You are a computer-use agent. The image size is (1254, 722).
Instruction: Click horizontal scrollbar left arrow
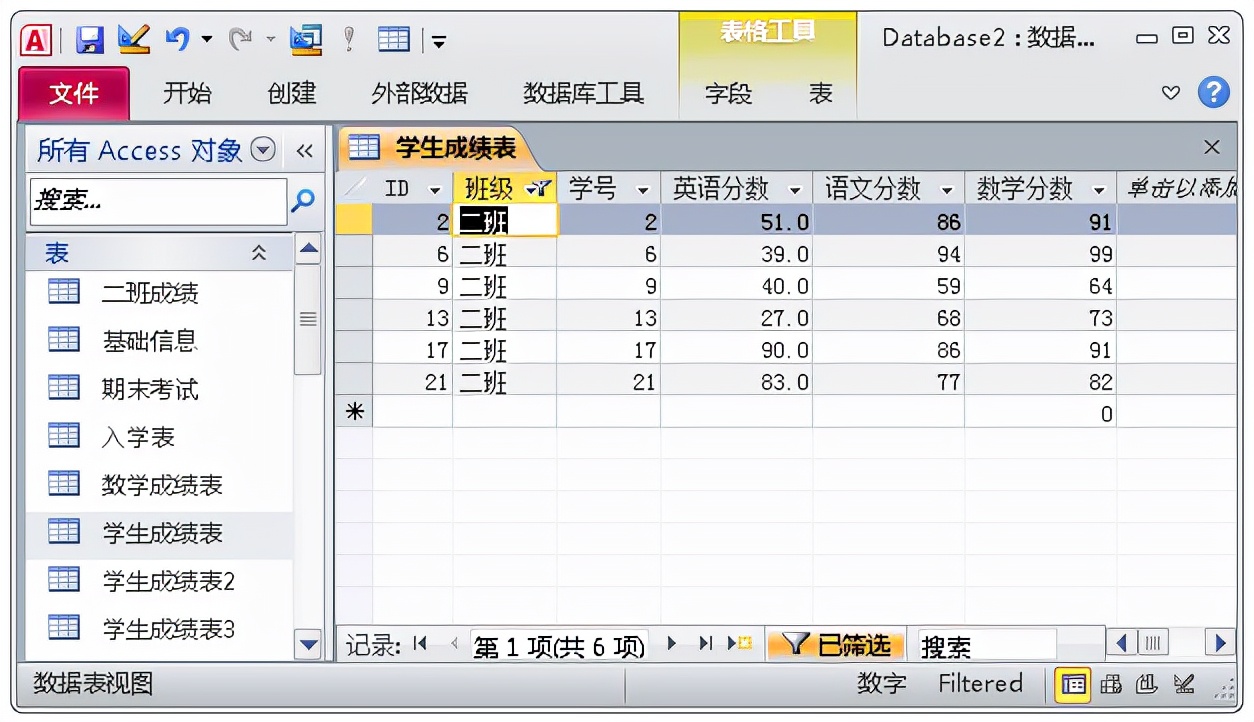(x=1122, y=643)
